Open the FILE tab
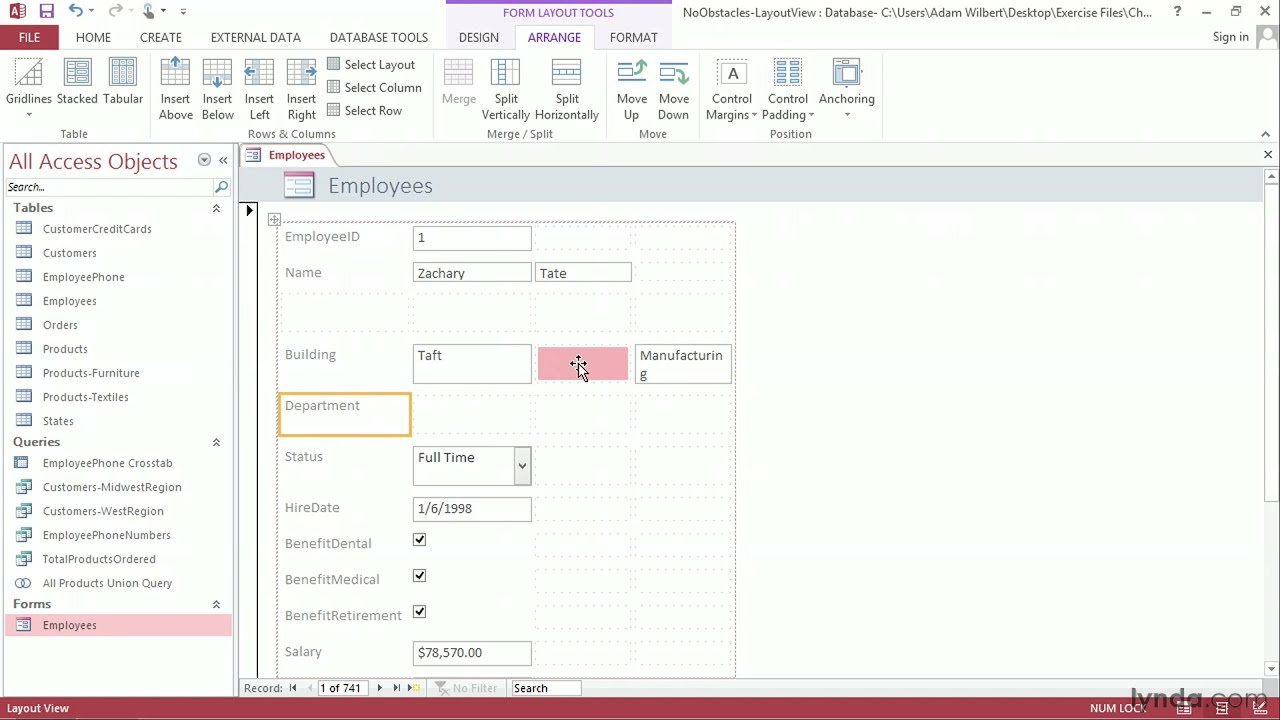The height and width of the screenshot is (720, 1280). (x=29, y=38)
